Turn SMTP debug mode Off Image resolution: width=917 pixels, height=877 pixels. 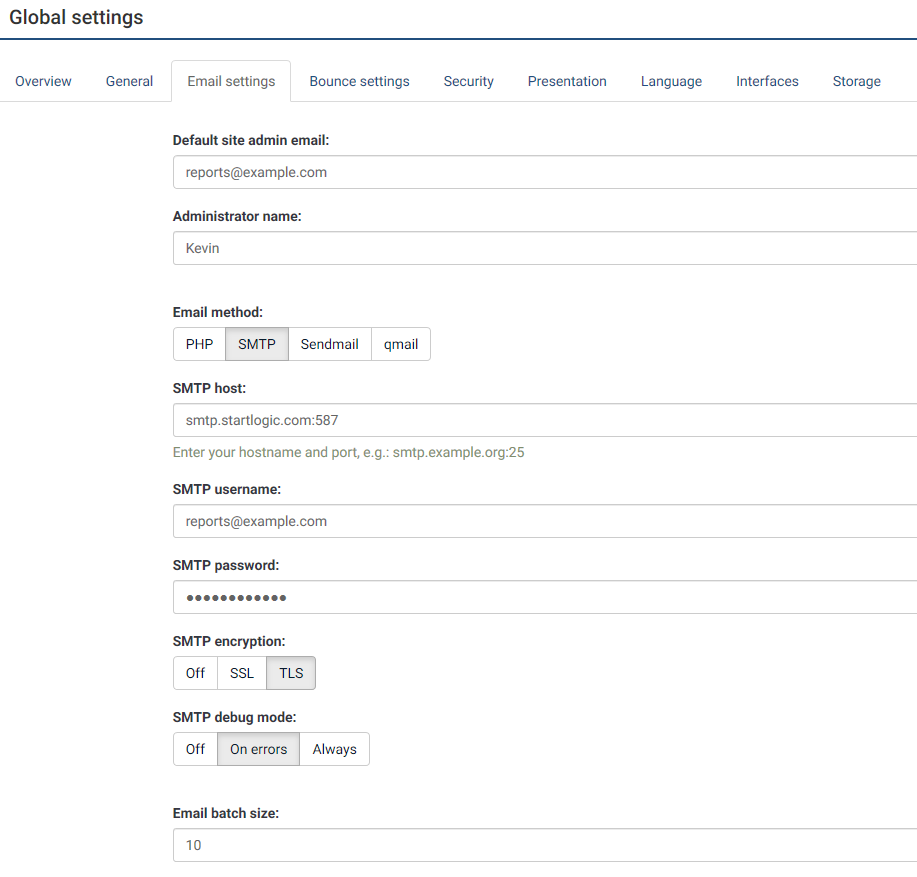tap(195, 749)
